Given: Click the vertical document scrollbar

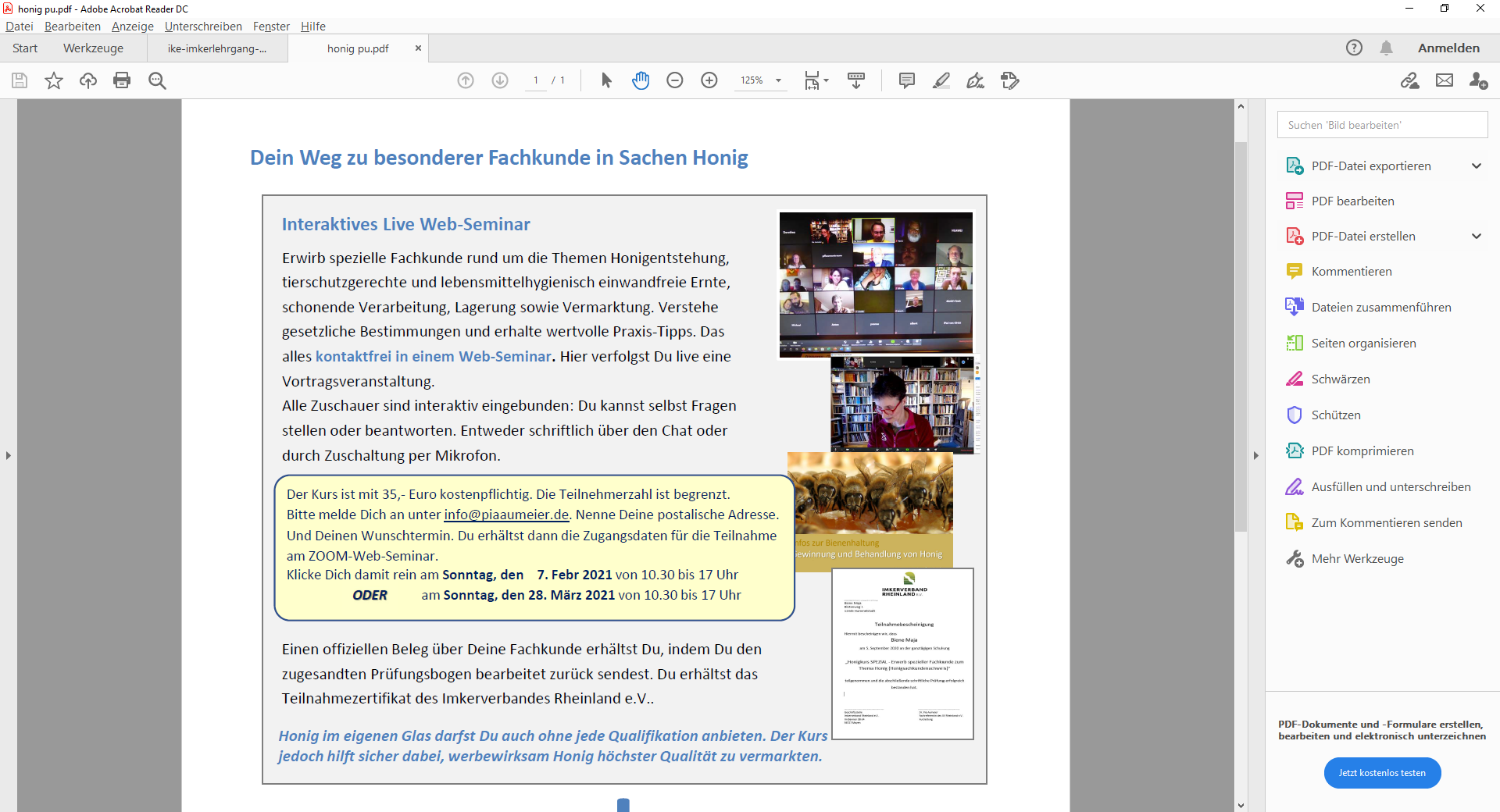Looking at the screenshot, I should pos(1241,336).
